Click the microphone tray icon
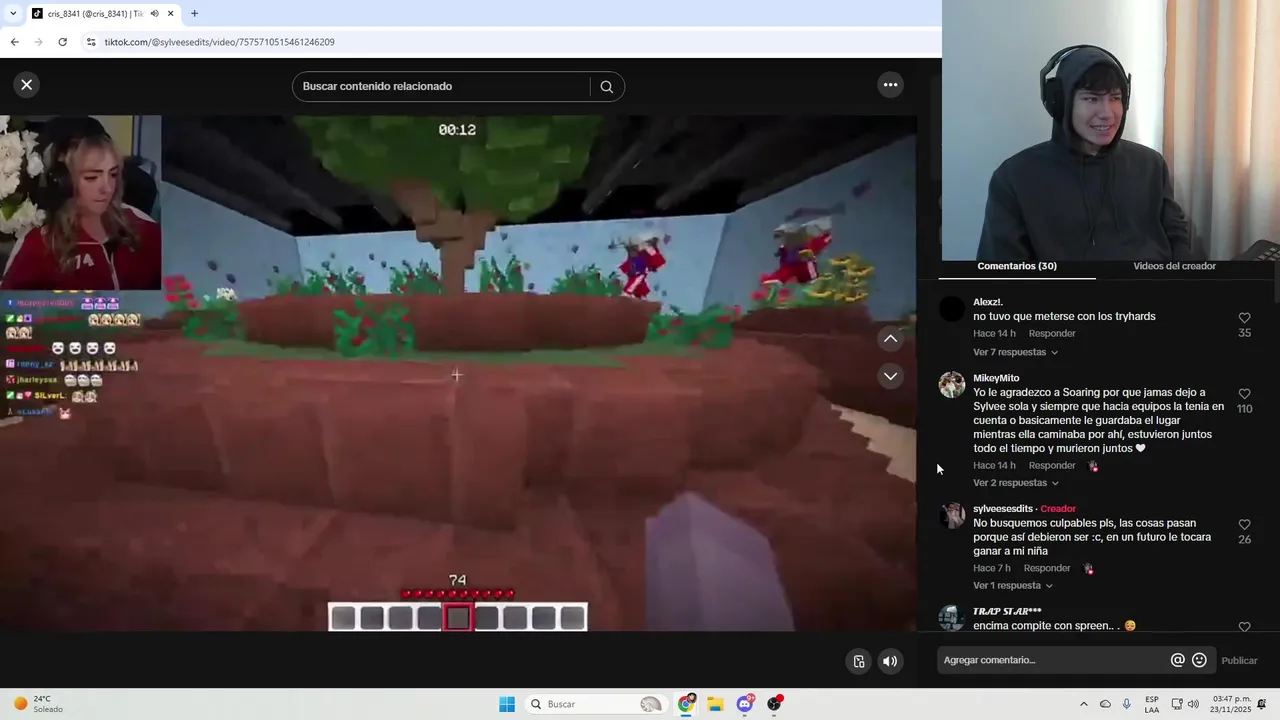This screenshot has width=1280, height=720. [1127, 704]
